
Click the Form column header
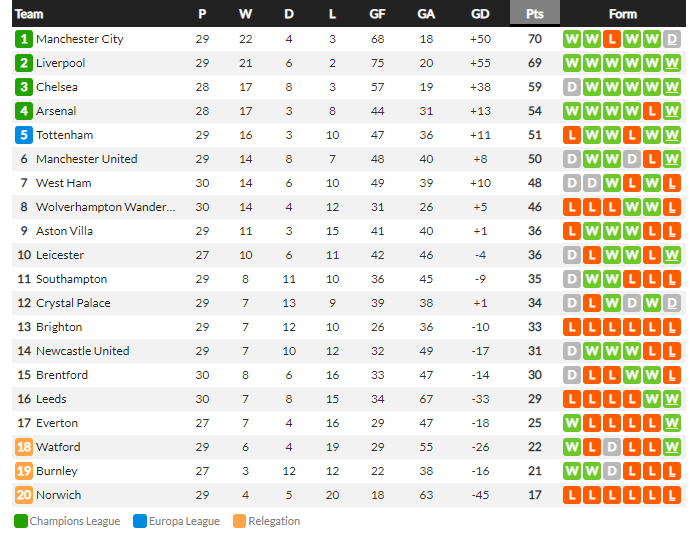tap(623, 14)
